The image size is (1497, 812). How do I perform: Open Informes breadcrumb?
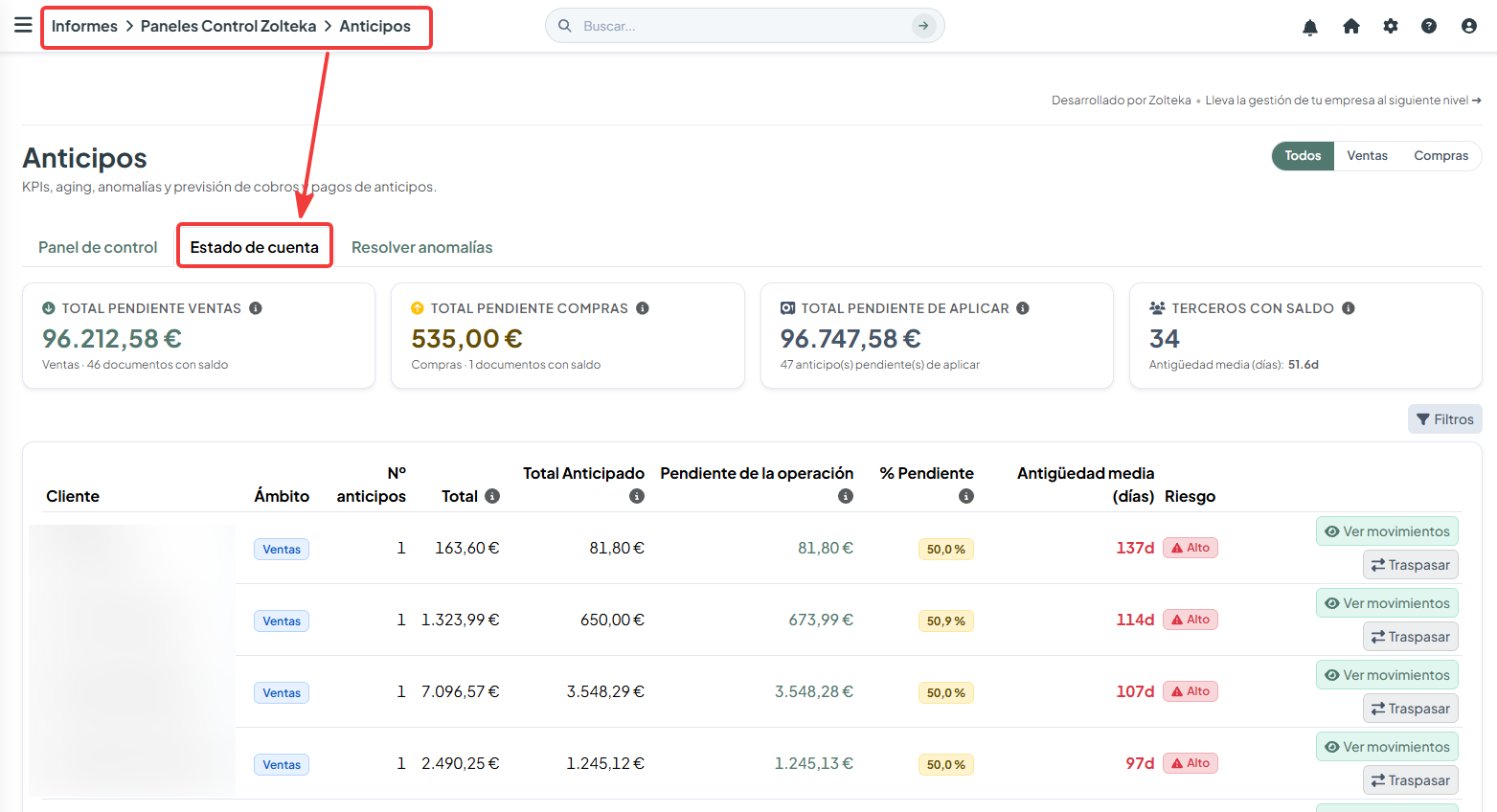click(x=84, y=26)
